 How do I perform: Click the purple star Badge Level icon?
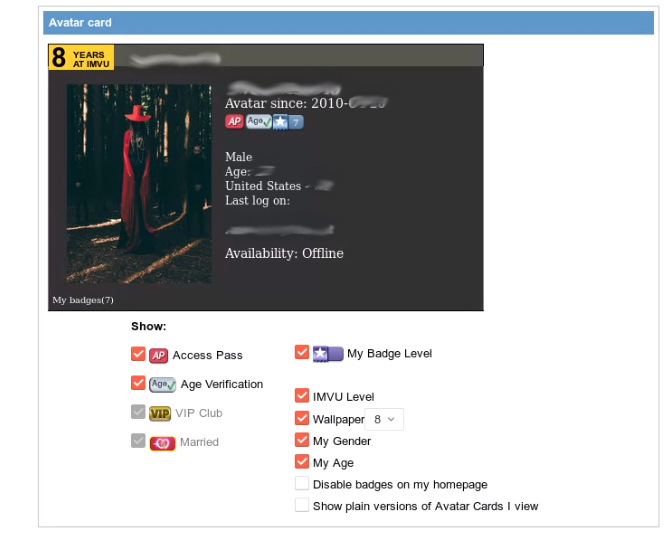[328, 354]
